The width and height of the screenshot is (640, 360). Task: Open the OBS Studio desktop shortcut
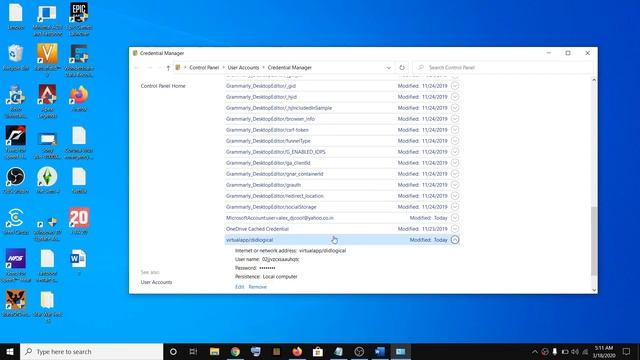click(16, 180)
